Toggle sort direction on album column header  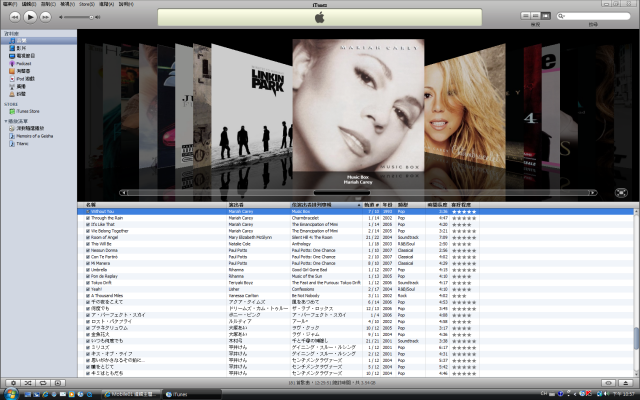click(326, 205)
